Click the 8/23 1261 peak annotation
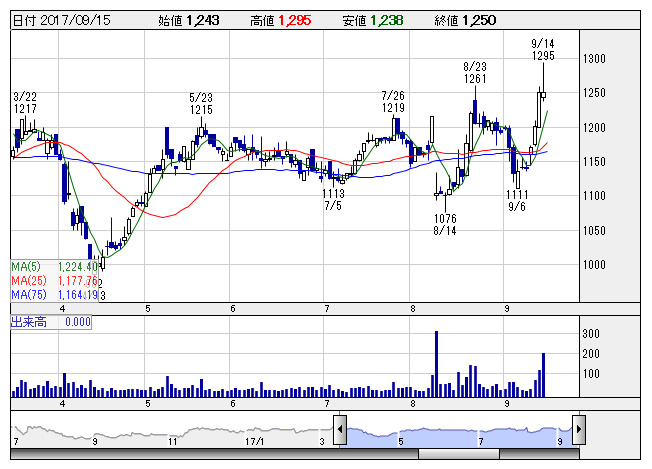The width and height of the screenshot is (652, 469). click(x=474, y=72)
